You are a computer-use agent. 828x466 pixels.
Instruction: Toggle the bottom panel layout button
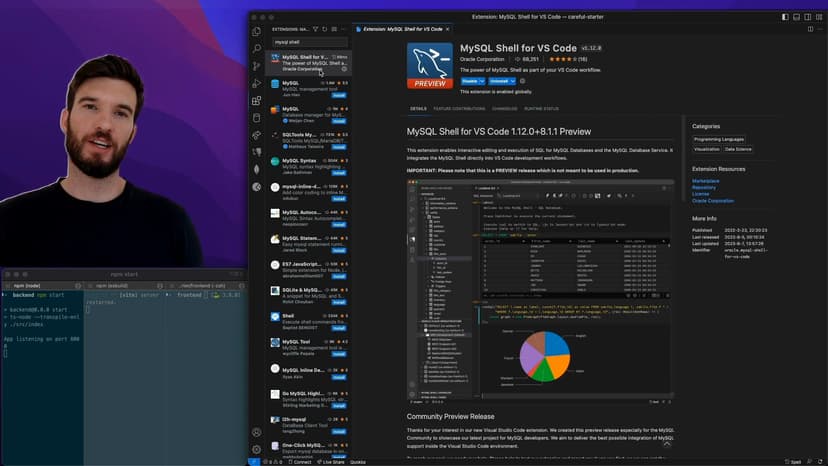796,17
